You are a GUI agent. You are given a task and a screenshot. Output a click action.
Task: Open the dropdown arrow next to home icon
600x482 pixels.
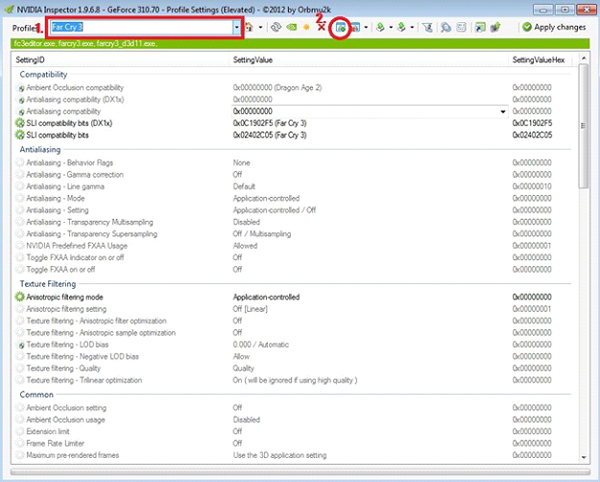coord(260,28)
